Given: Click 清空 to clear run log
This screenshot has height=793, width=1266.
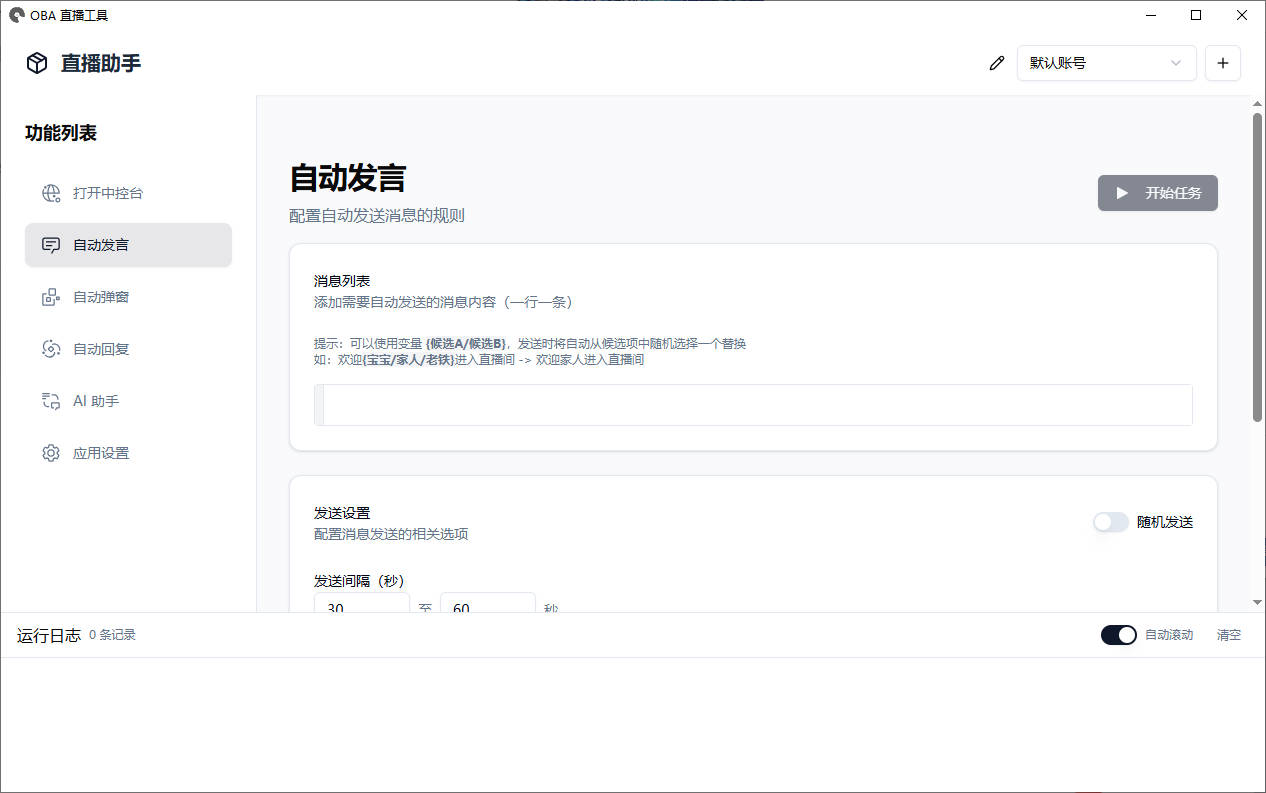Looking at the screenshot, I should [1228, 635].
